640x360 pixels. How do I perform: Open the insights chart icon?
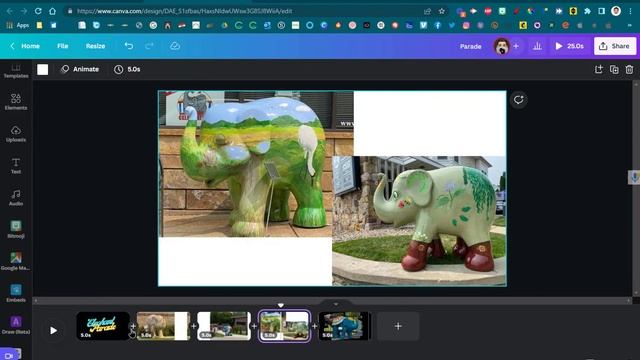click(537, 46)
